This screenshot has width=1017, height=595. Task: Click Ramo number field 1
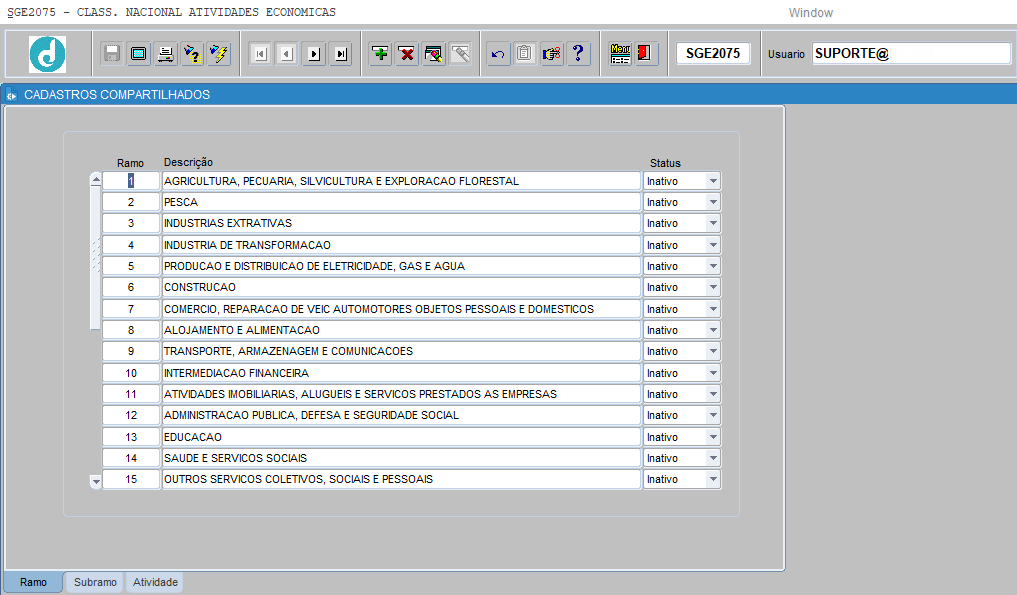[131, 181]
